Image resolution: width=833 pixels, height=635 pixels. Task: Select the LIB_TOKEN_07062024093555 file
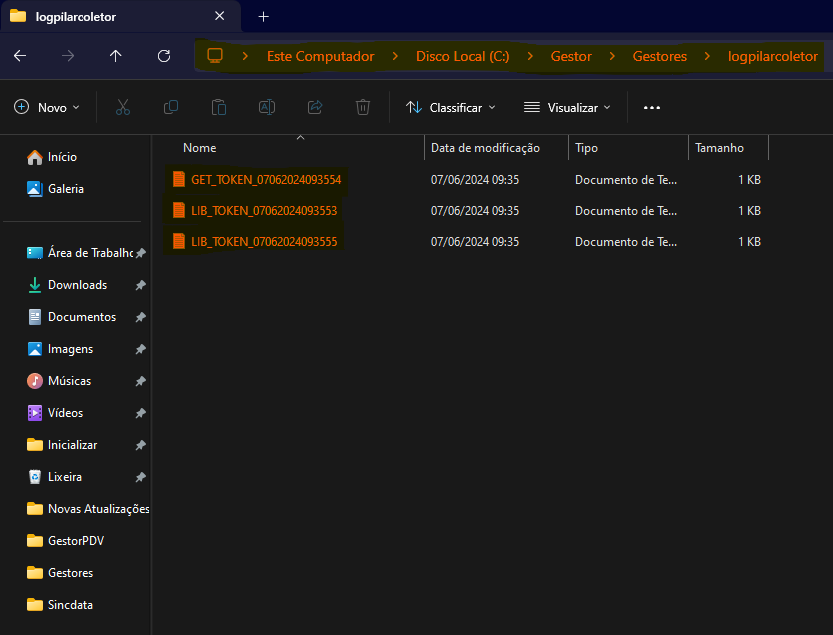pos(265,241)
